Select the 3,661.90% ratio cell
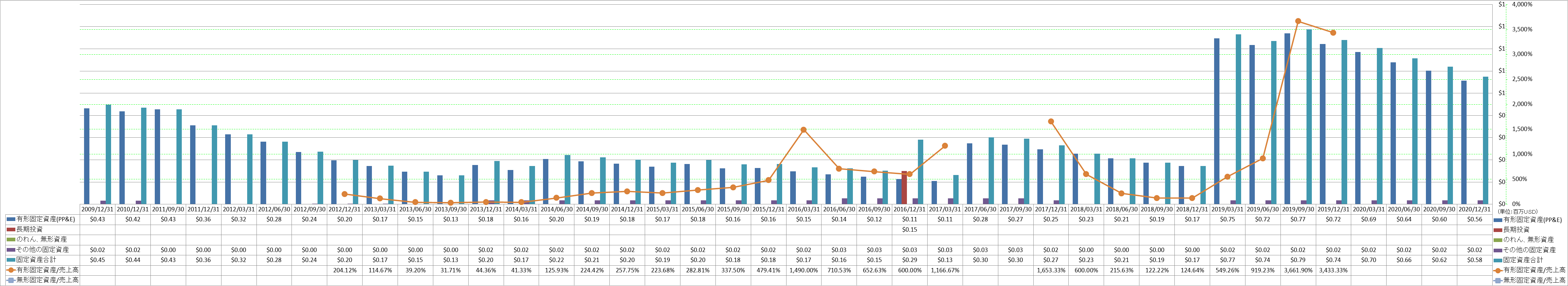 point(1298,270)
